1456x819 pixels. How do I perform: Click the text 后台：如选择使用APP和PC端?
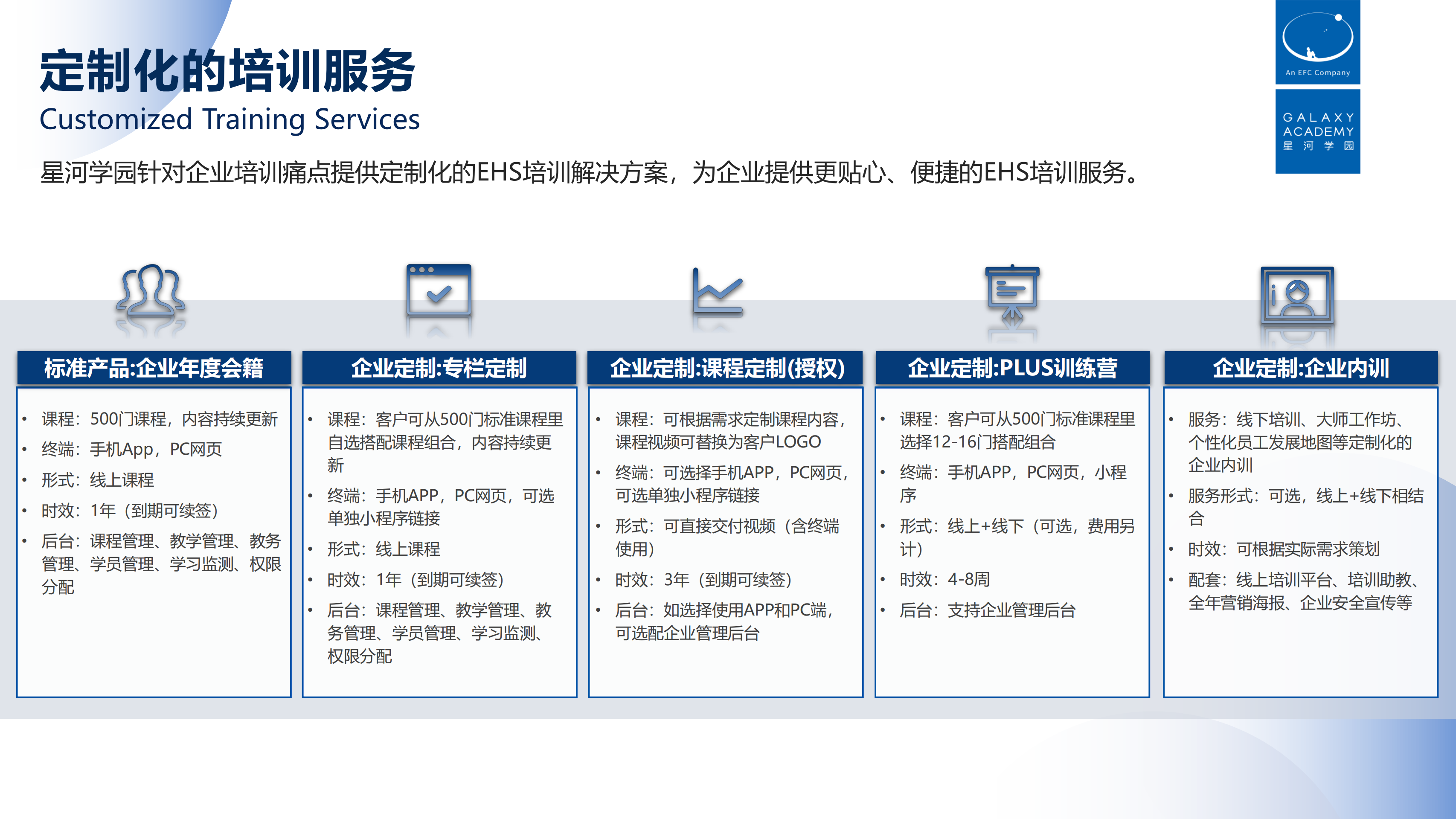point(725,622)
